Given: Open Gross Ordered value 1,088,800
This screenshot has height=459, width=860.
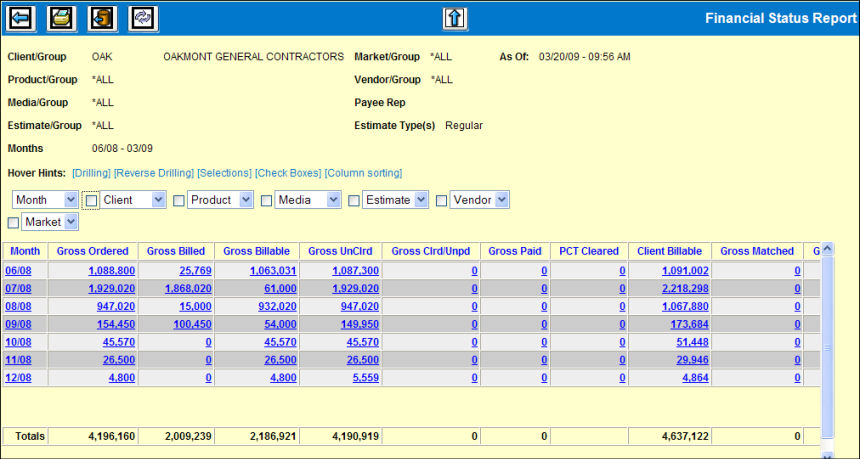Looking at the screenshot, I should (x=112, y=270).
